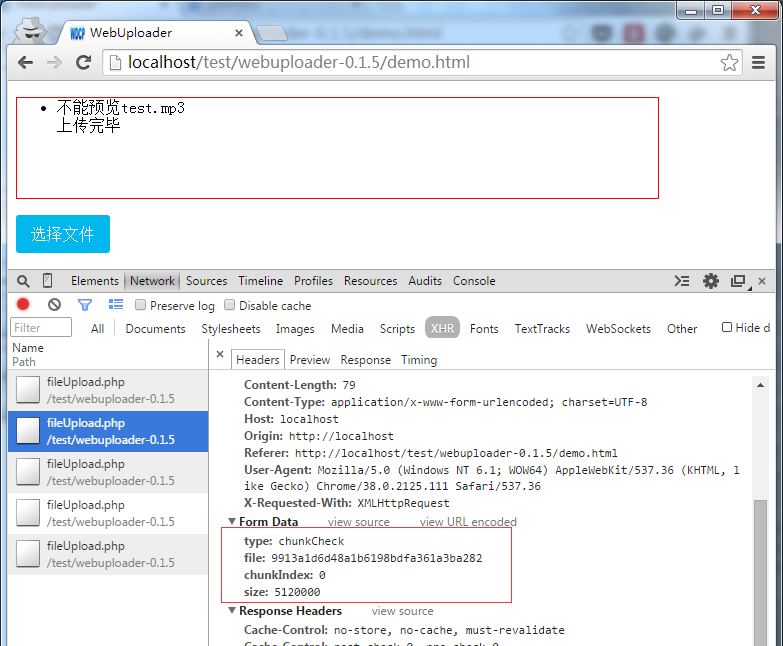Open the Audits panel
783x646 pixels.
pyautogui.click(x=425, y=281)
